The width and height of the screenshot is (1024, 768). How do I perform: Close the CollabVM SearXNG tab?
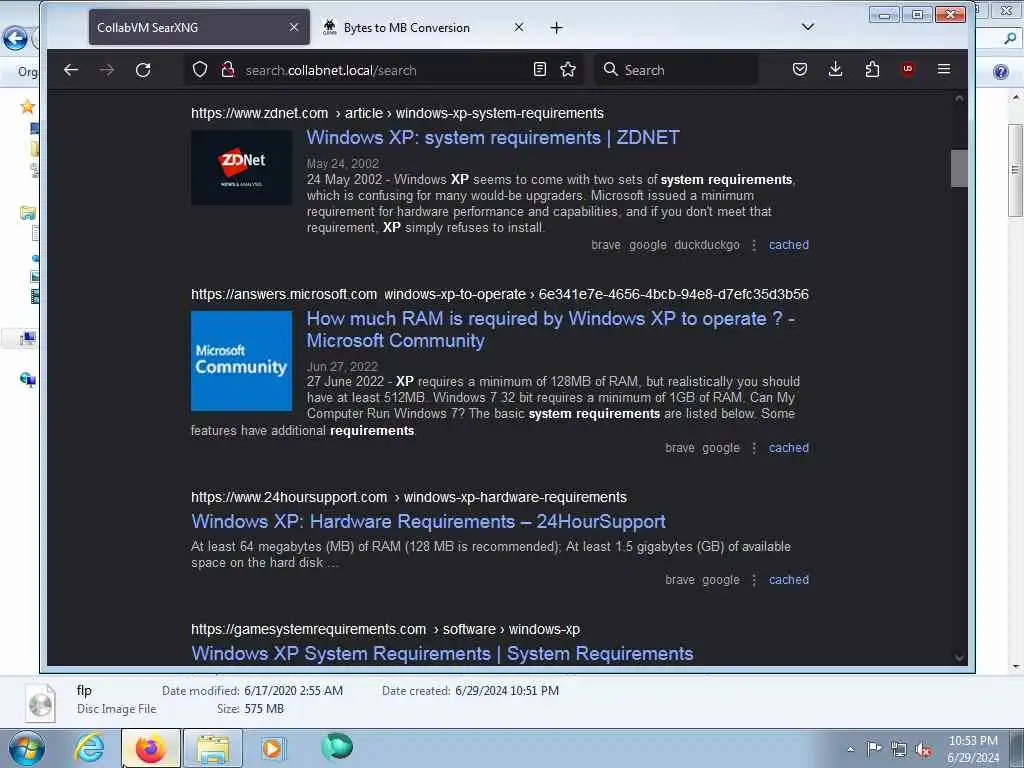coord(294,27)
